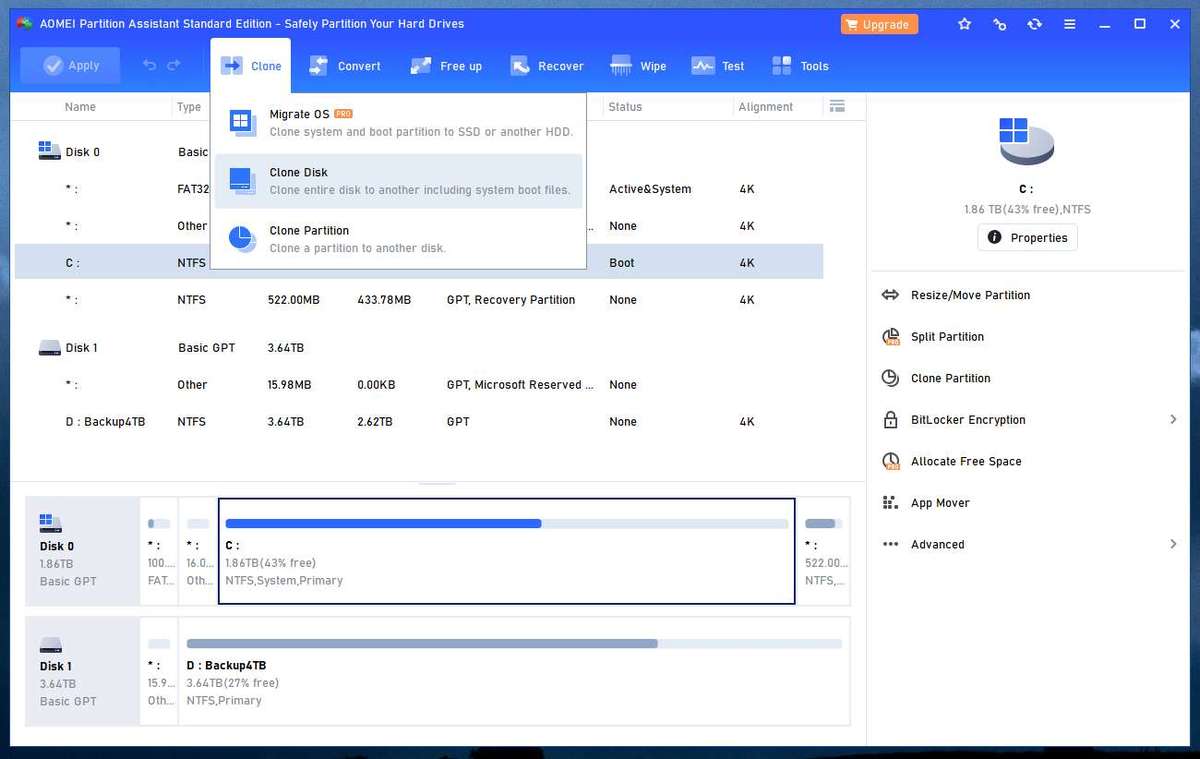Click the Disk 1 drive icon in list
The width and height of the screenshot is (1200, 759).
(x=49, y=348)
